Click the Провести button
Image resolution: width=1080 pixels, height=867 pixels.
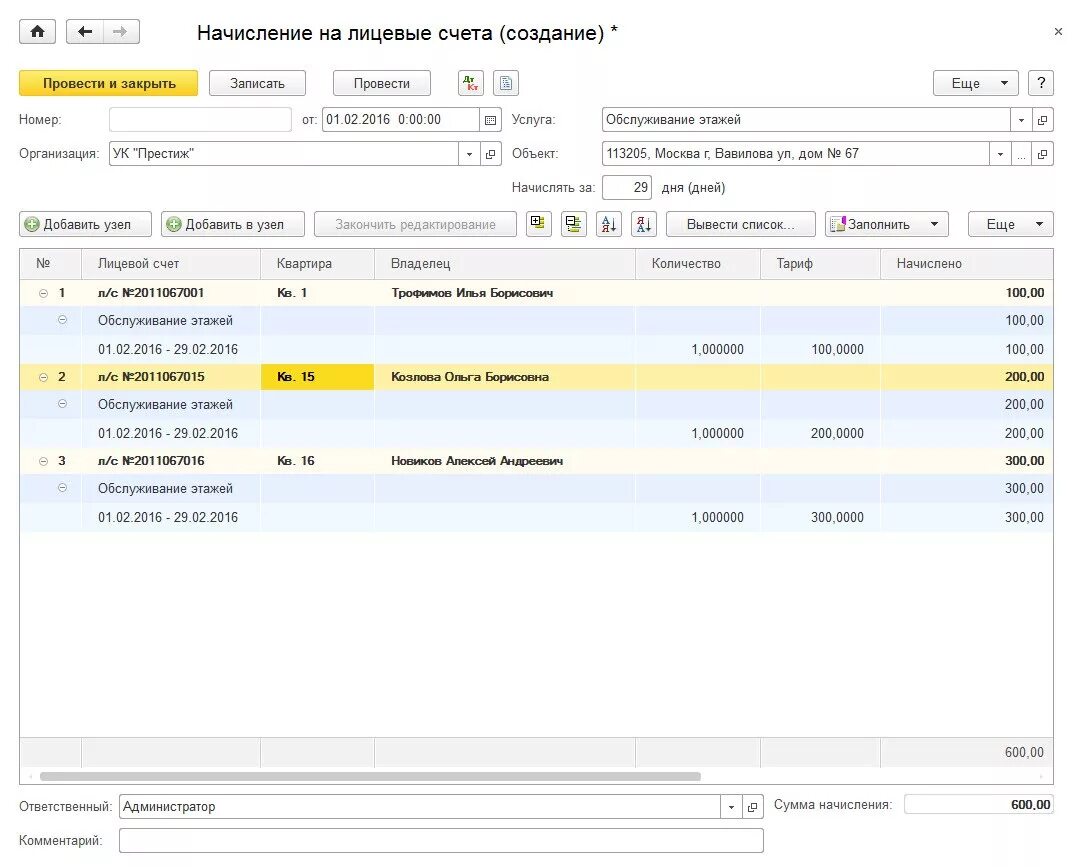[x=382, y=83]
